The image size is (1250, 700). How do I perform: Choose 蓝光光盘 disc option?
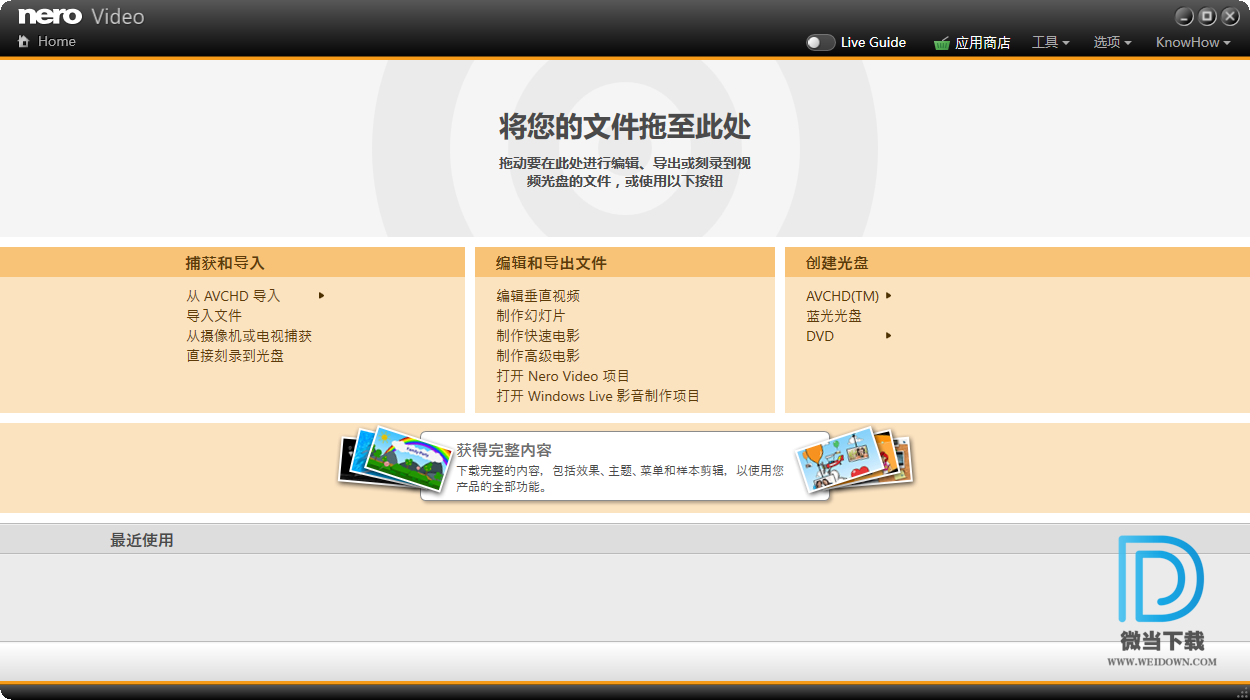coord(834,316)
